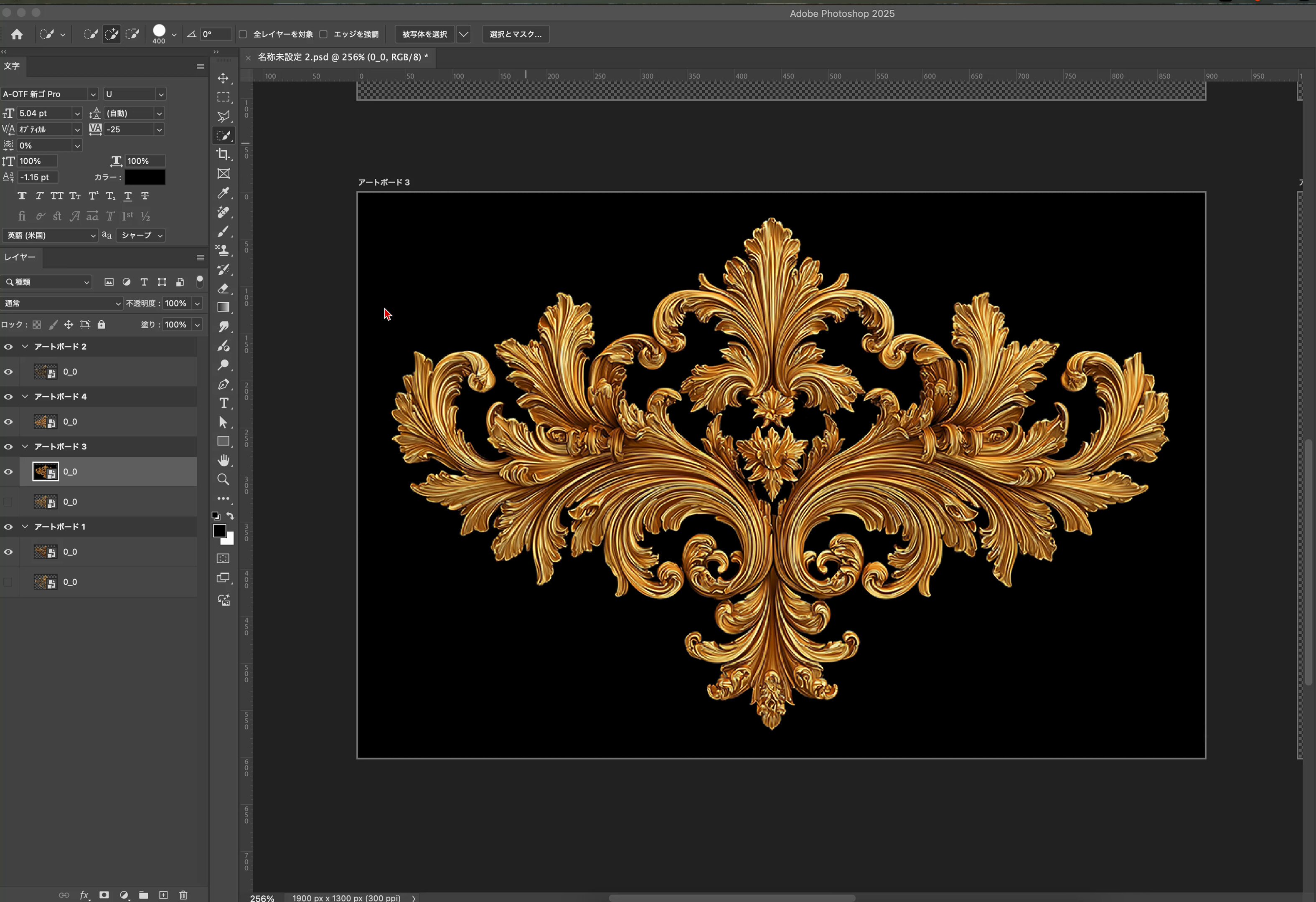Screen dimensions: 1316x902
Task: Collapse アートボード 3 group chevron
Action: 25,446
